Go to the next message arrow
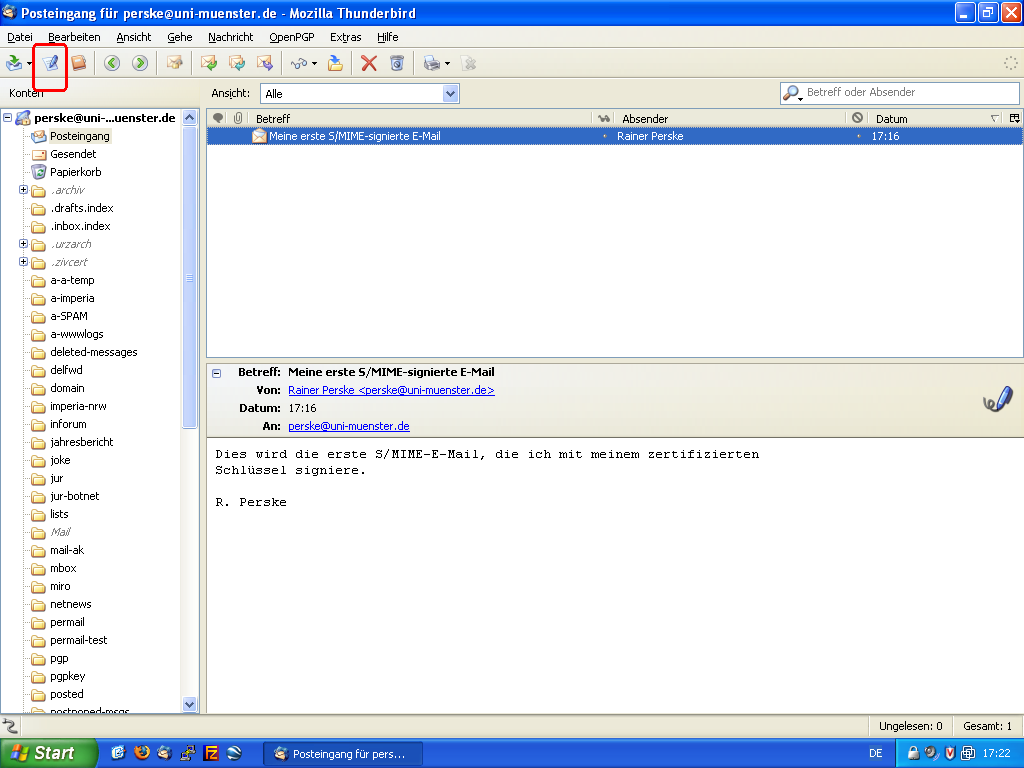The height and width of the screenshot is (768, 1024). pos(140,63)
